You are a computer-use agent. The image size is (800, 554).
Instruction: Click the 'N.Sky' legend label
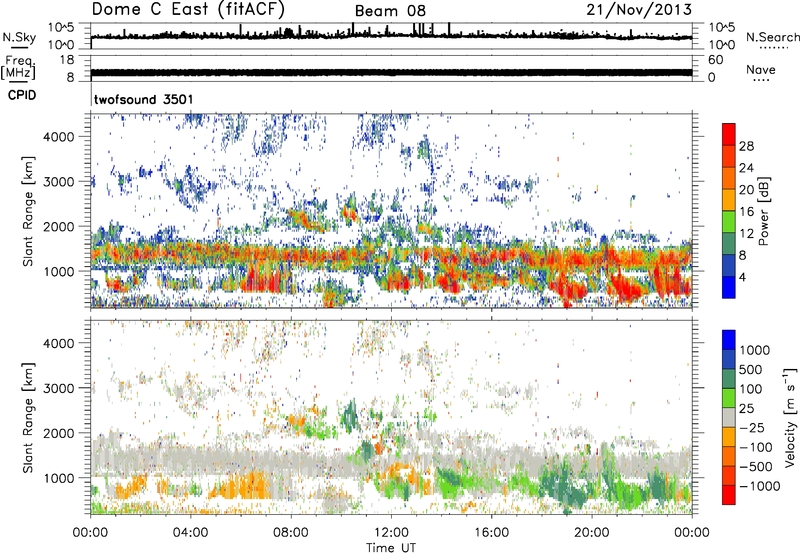pos(19,38)
